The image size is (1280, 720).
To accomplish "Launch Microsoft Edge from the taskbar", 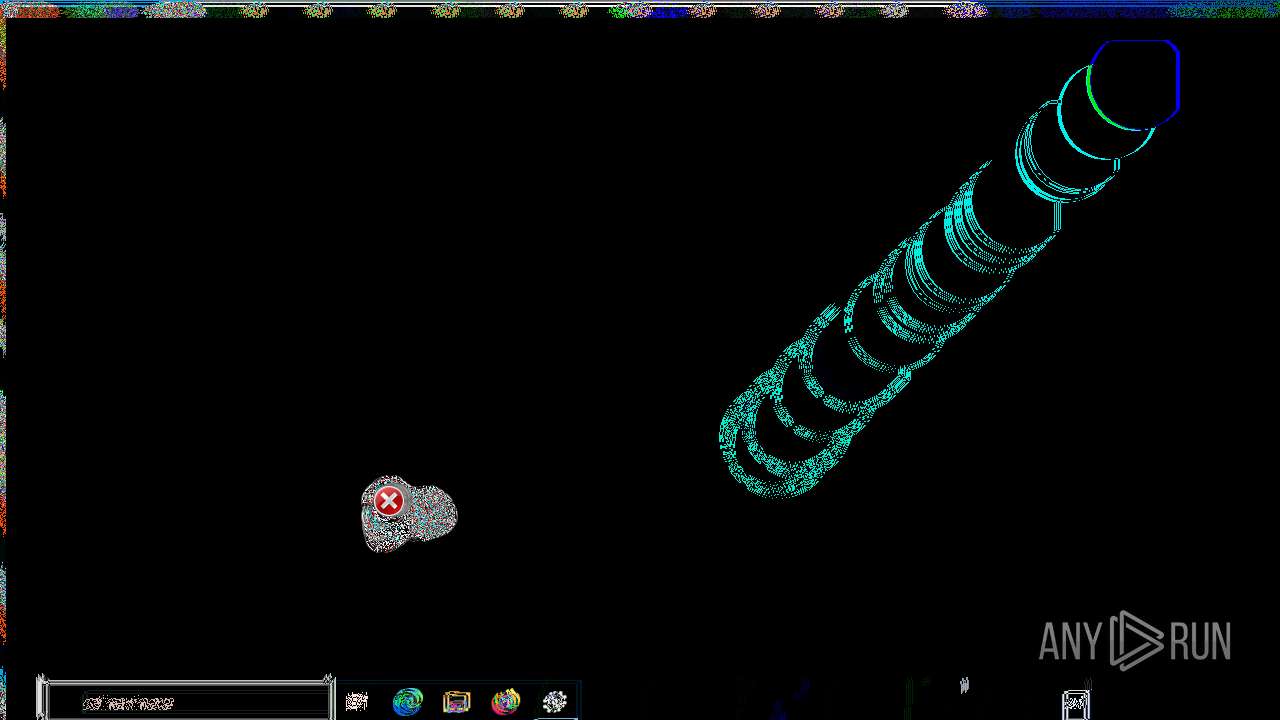I will [x=407, y=702].
